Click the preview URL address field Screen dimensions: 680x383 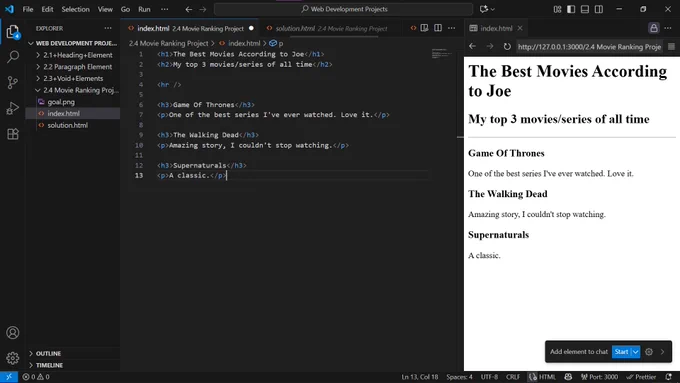[x=589, y=47]
